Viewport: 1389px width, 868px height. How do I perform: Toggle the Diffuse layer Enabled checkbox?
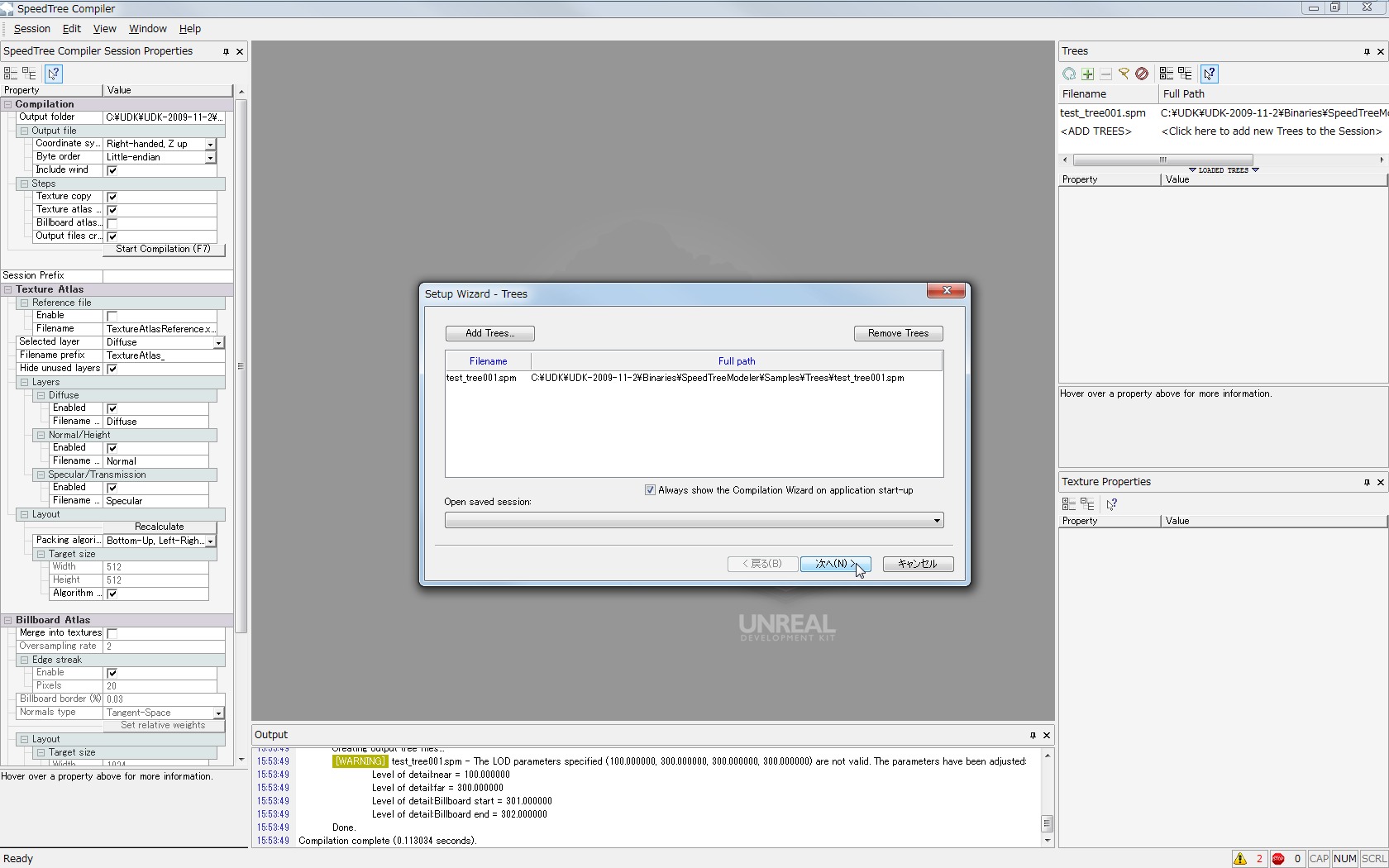point(112,408)
